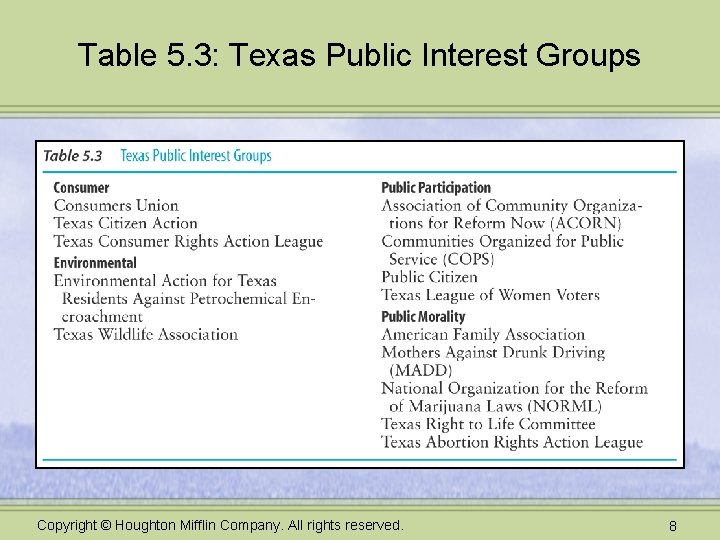The image size is (720, 540).
Task: Click 'American Family Association' entry
Action: pos(483,334)
